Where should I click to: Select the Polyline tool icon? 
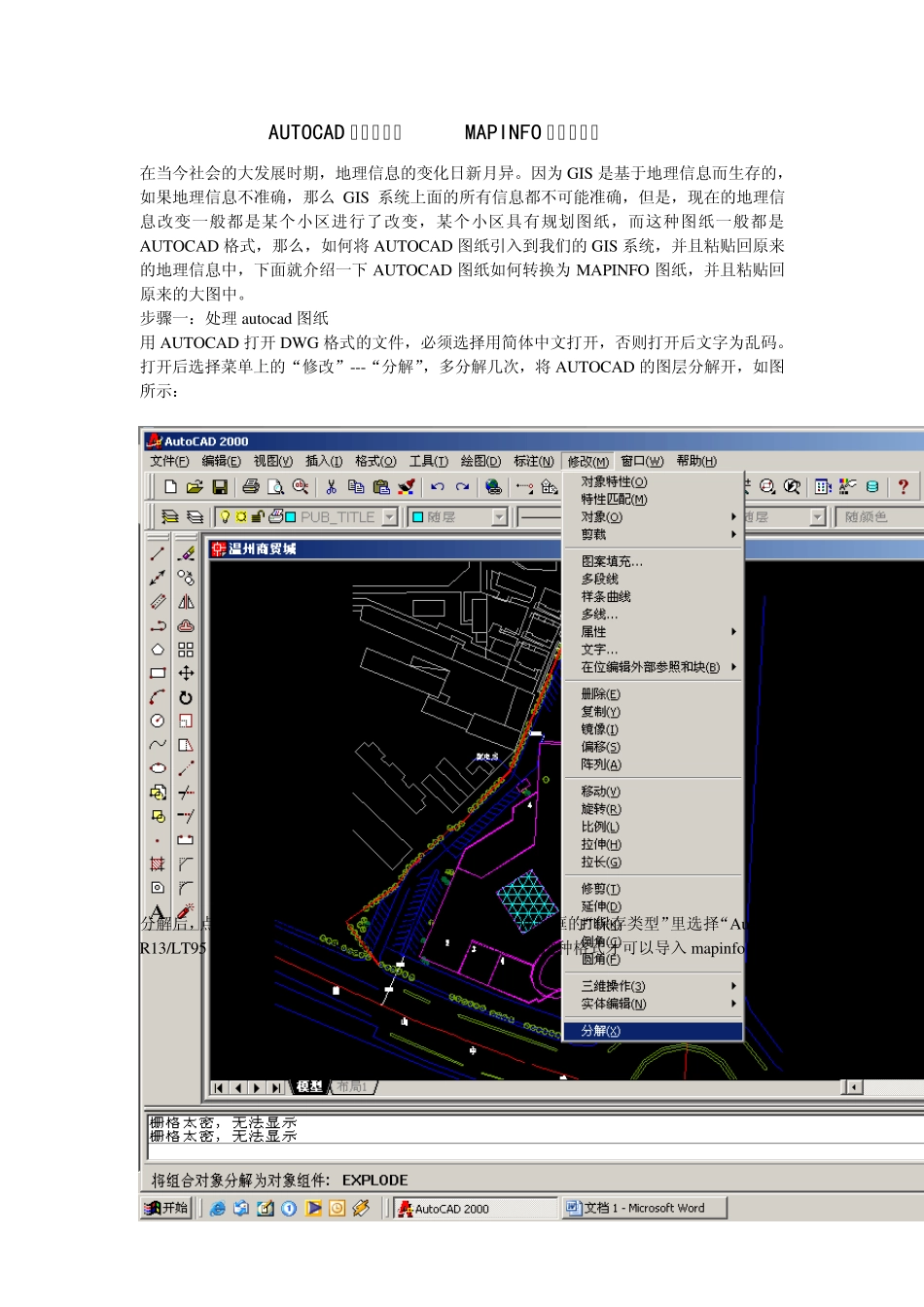pyautogui.click(x=158, y=625)
